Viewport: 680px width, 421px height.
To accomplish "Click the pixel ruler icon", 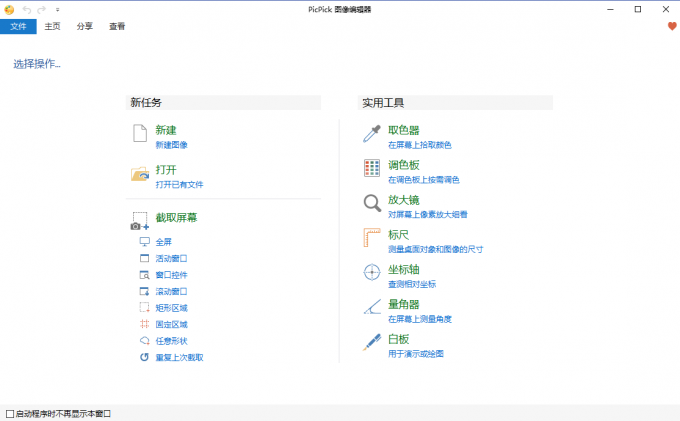I will (372, 238).
